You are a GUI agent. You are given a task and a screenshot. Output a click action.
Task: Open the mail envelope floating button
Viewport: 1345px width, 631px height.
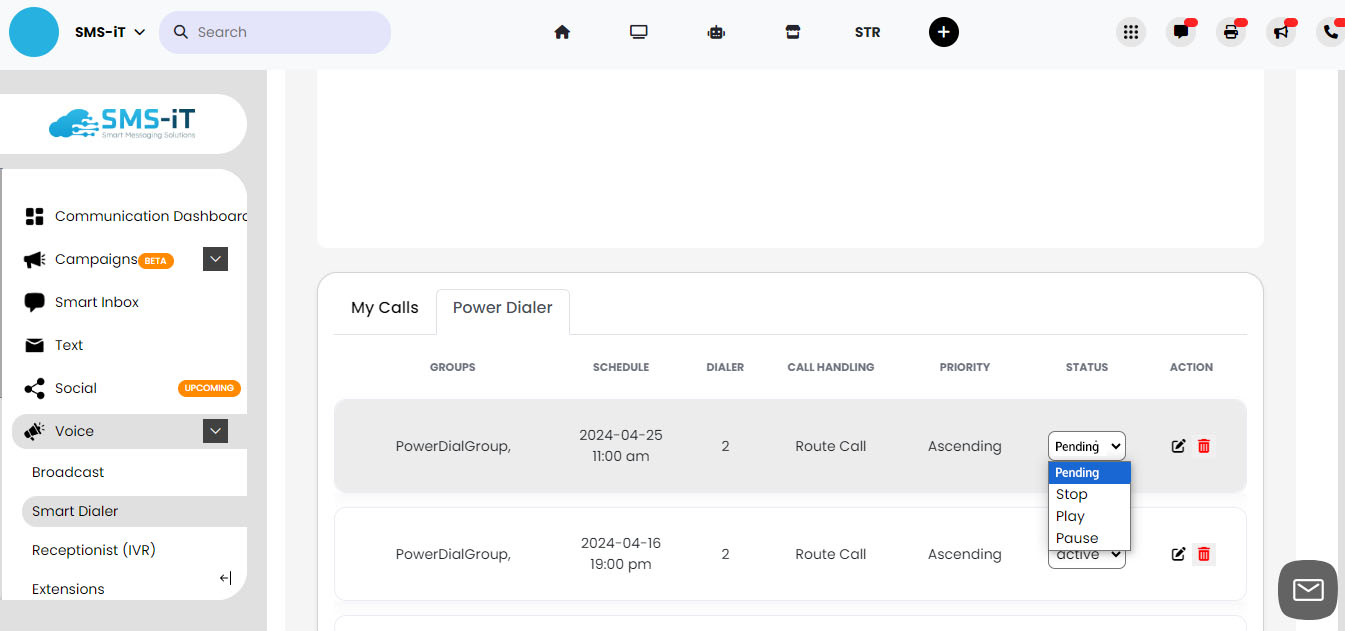click(1307, 590)
